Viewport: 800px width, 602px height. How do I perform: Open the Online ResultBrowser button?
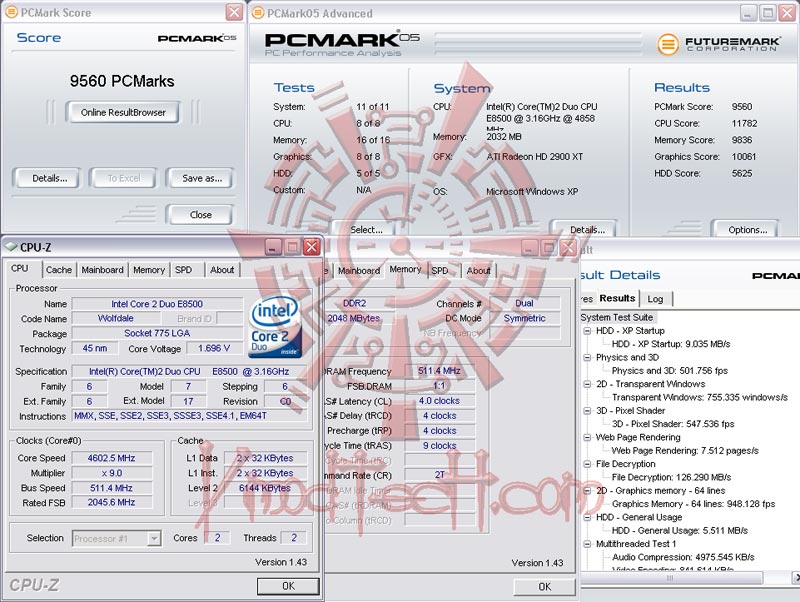click(122, 112)
